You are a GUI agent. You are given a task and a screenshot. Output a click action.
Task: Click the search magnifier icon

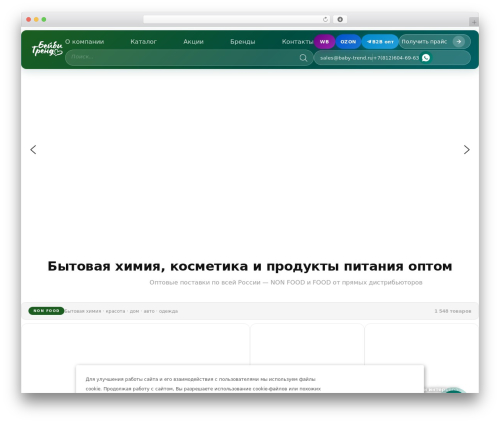[x=303, y=58]
